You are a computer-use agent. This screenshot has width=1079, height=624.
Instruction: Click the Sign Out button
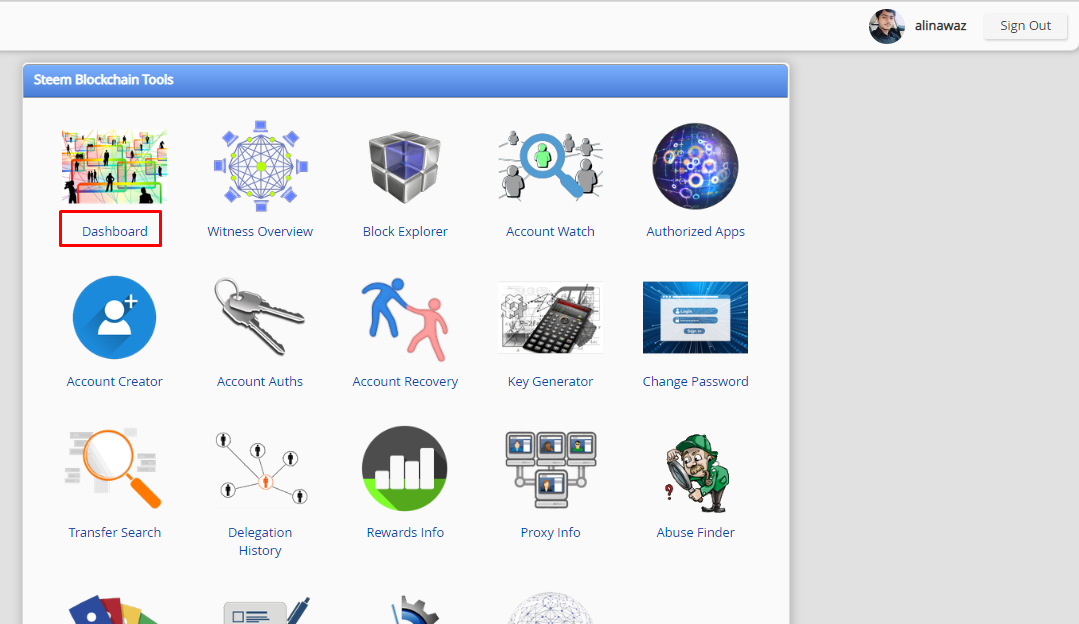coord(1025,25)
